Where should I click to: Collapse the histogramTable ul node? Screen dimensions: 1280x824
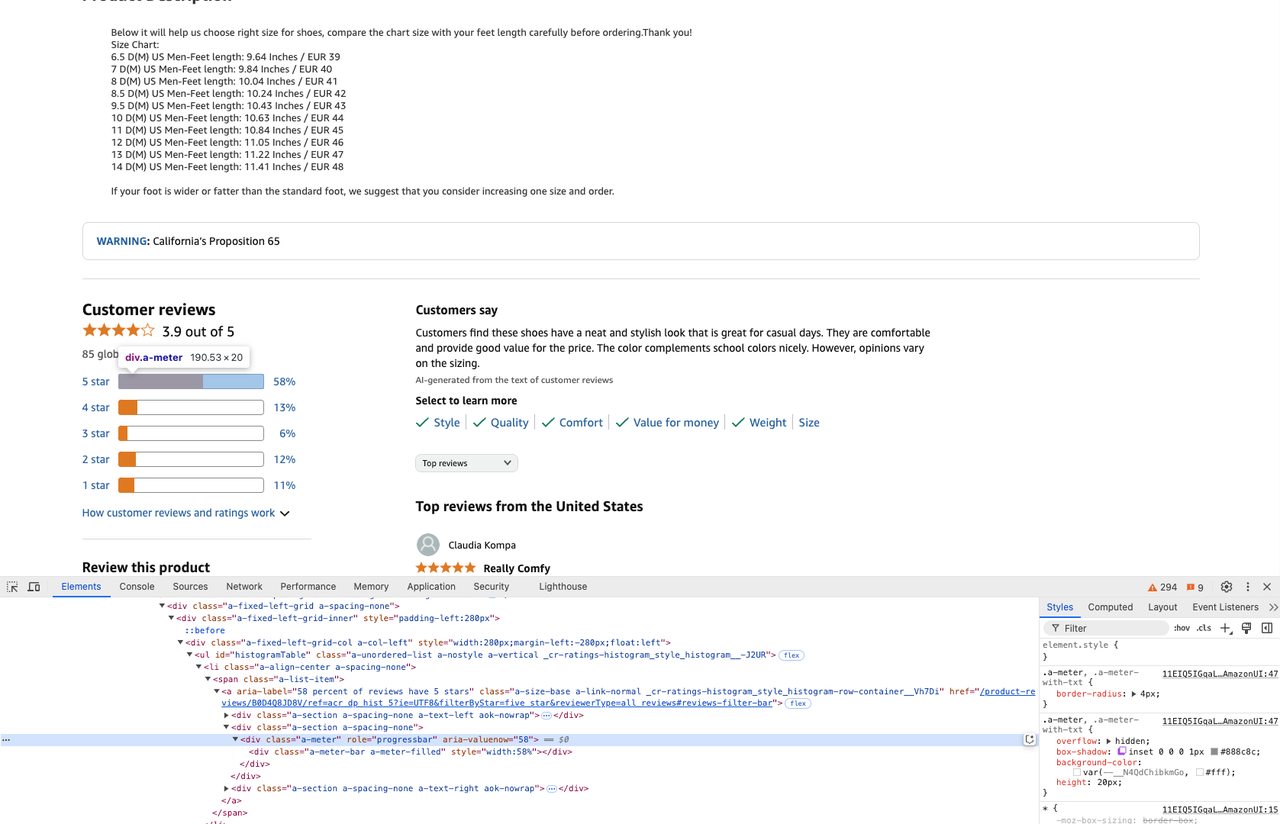point(190,655)
